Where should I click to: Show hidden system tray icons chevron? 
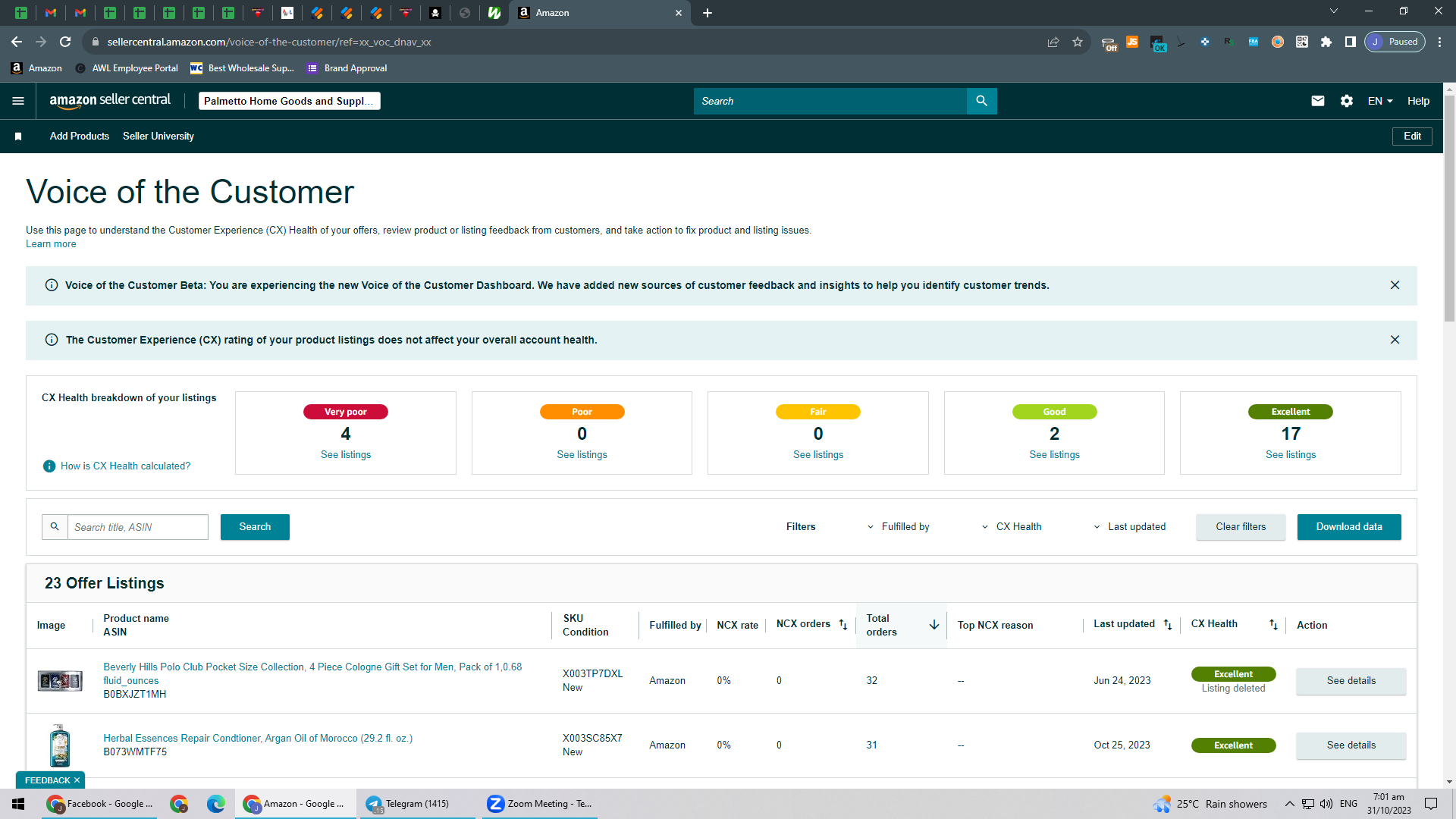1289,804
